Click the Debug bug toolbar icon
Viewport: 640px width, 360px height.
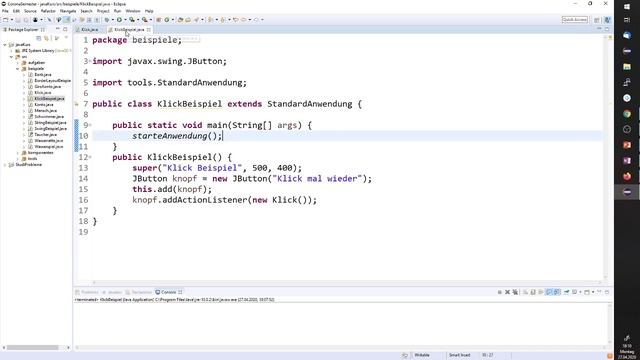tap(107, 20)
